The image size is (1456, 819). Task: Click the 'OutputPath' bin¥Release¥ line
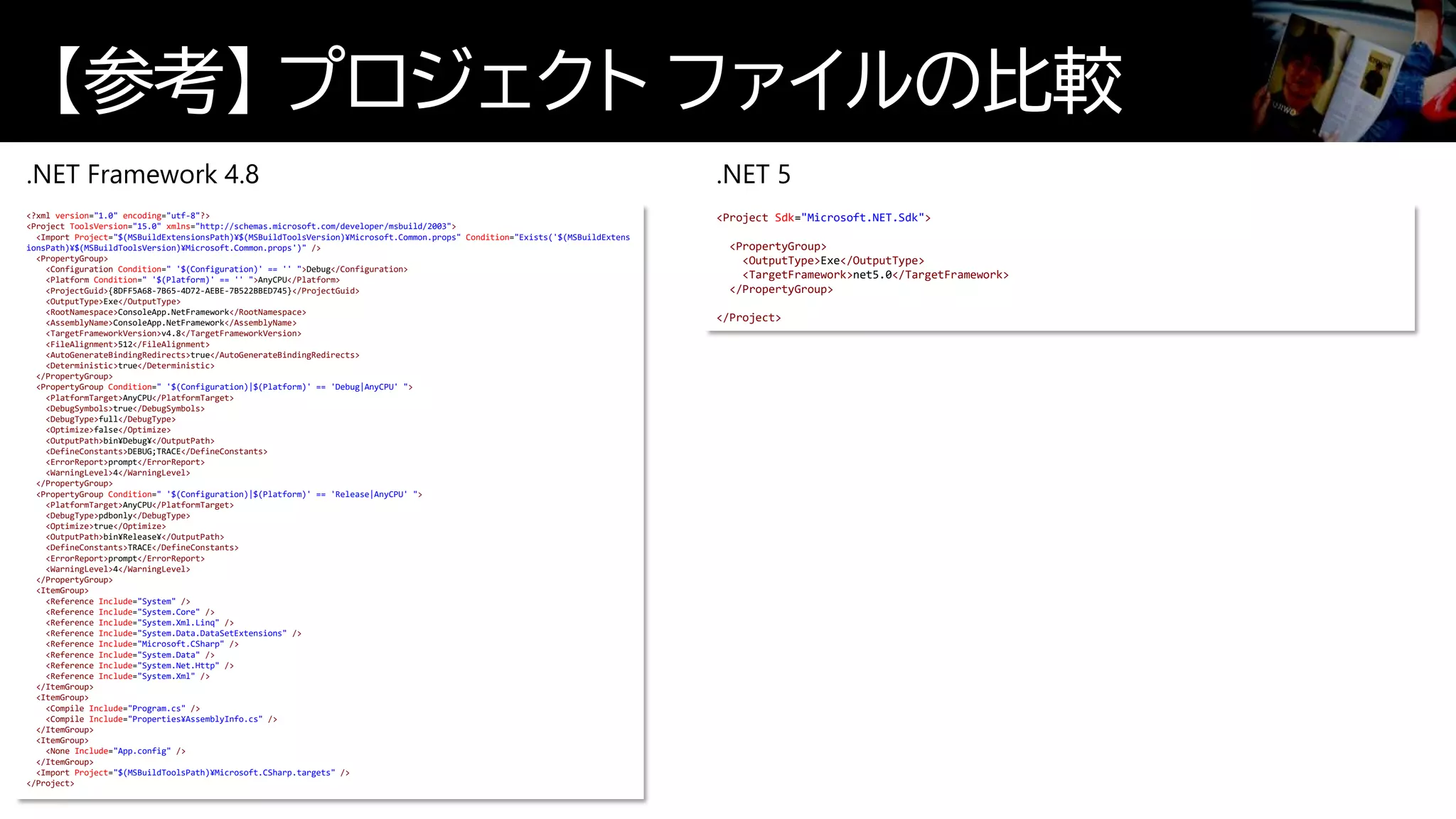[135, 537]
